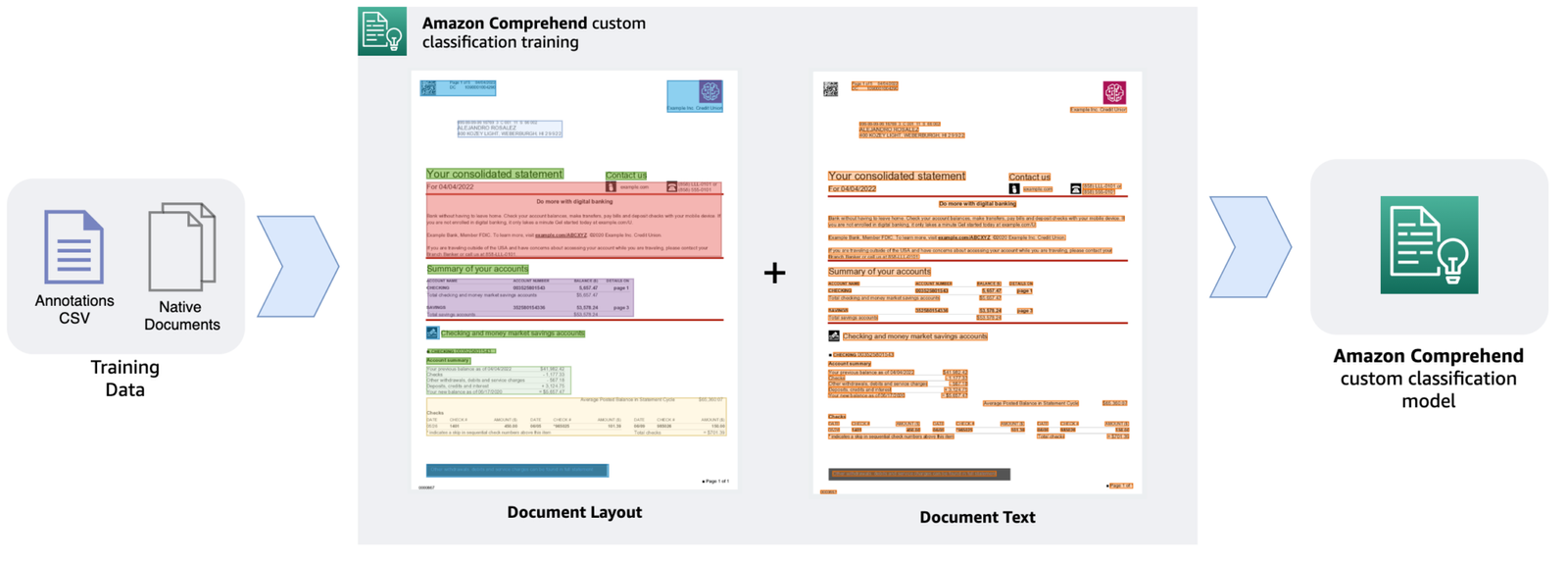Click the yellow checks table in Document Layout
Viewport: 1568px width, 564px height.
point(576,417)
